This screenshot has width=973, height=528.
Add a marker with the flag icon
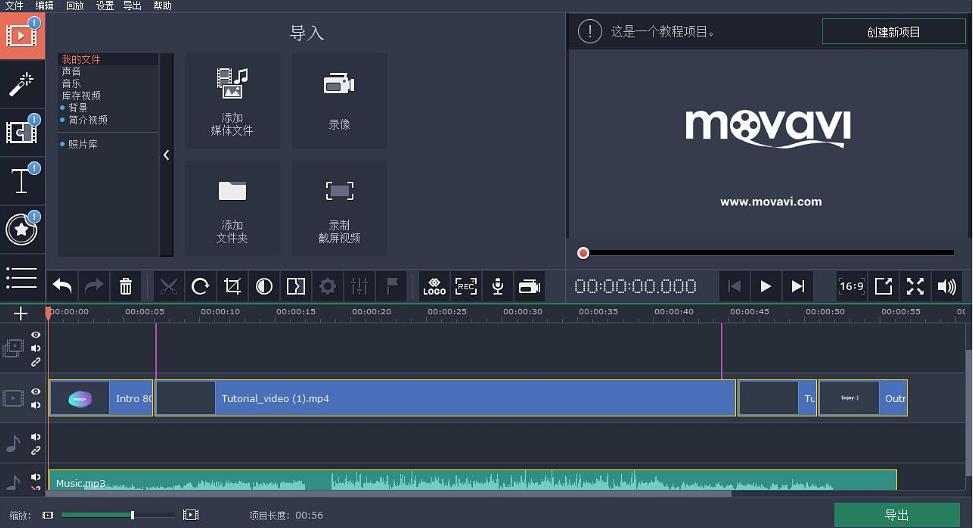tap(392, 286)
